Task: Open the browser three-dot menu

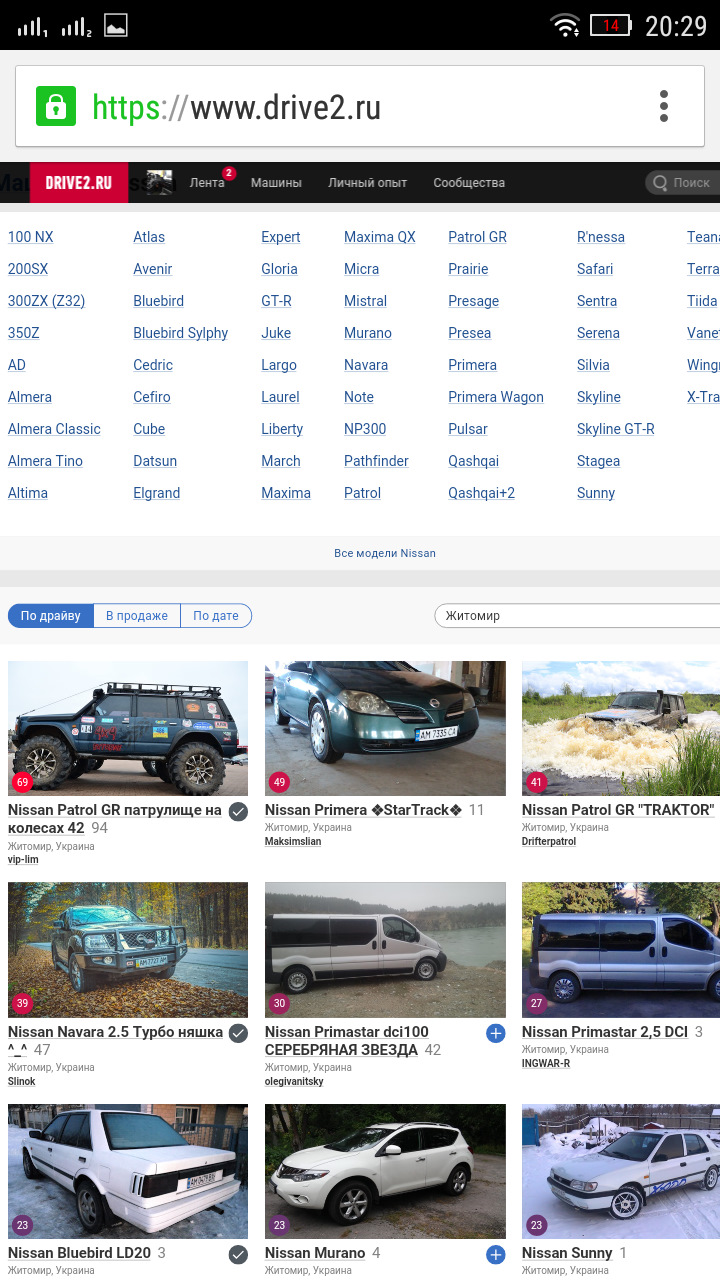Action: [664, 106]
